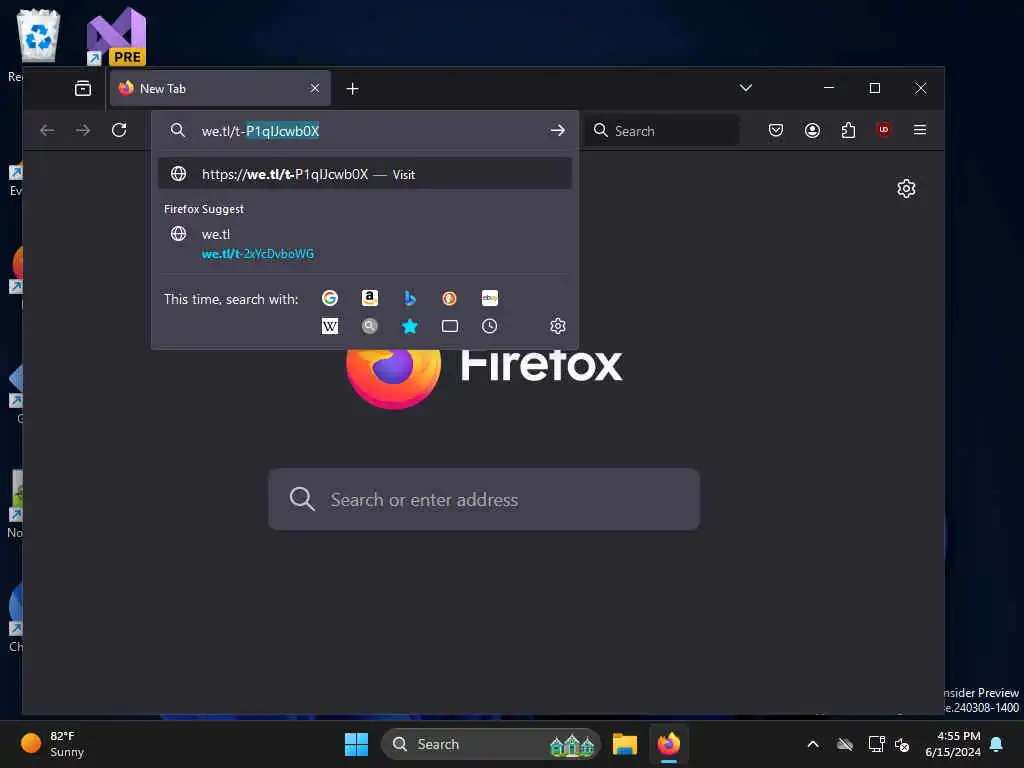Viewport: 1024px width, 768px height.
Task: Open the notifications bell icon
Action: pyautogui.click(x=997, y=744)
